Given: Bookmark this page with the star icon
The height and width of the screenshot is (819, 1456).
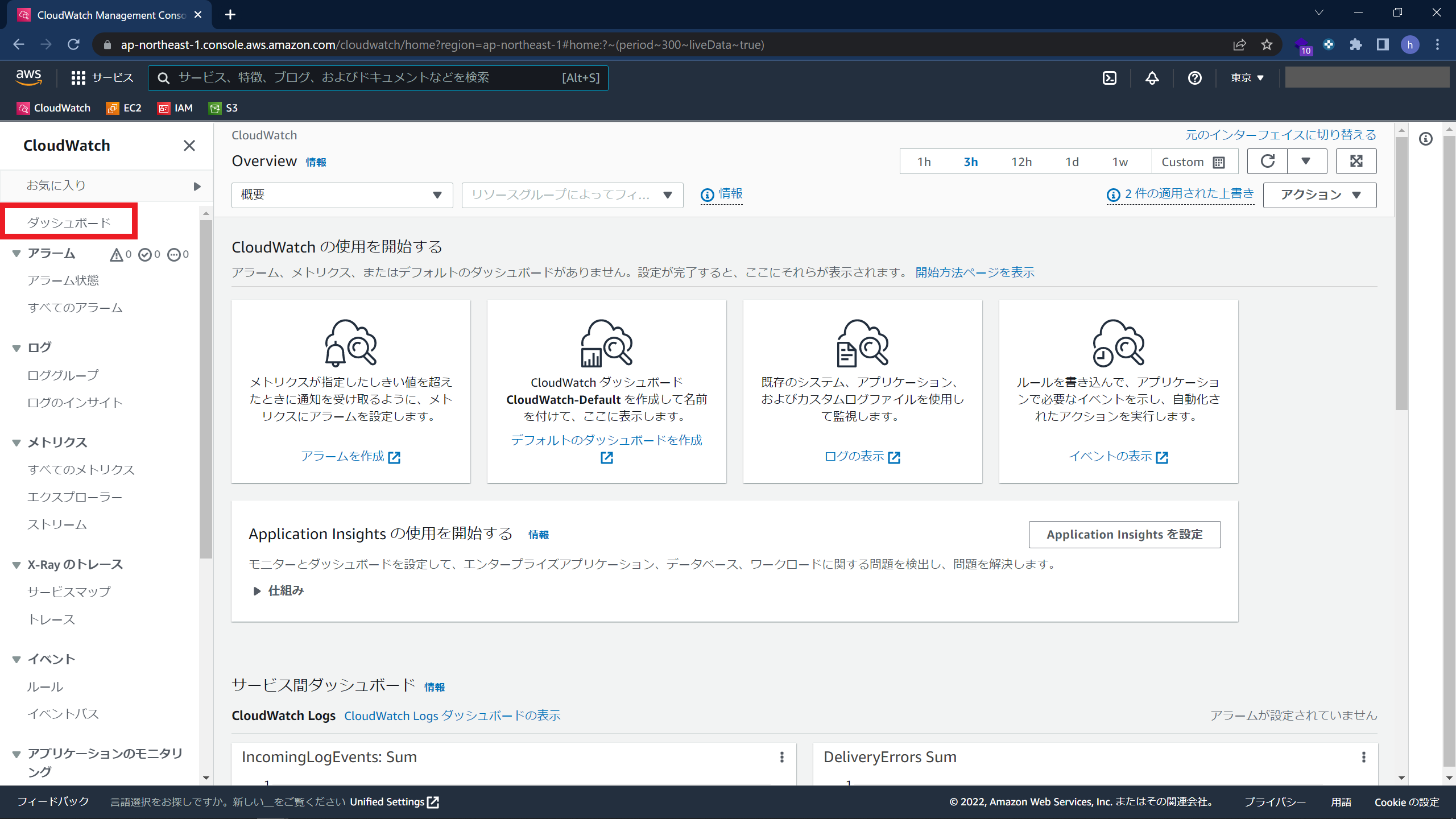Looking at the screenshot, I should coord(1267,44).
